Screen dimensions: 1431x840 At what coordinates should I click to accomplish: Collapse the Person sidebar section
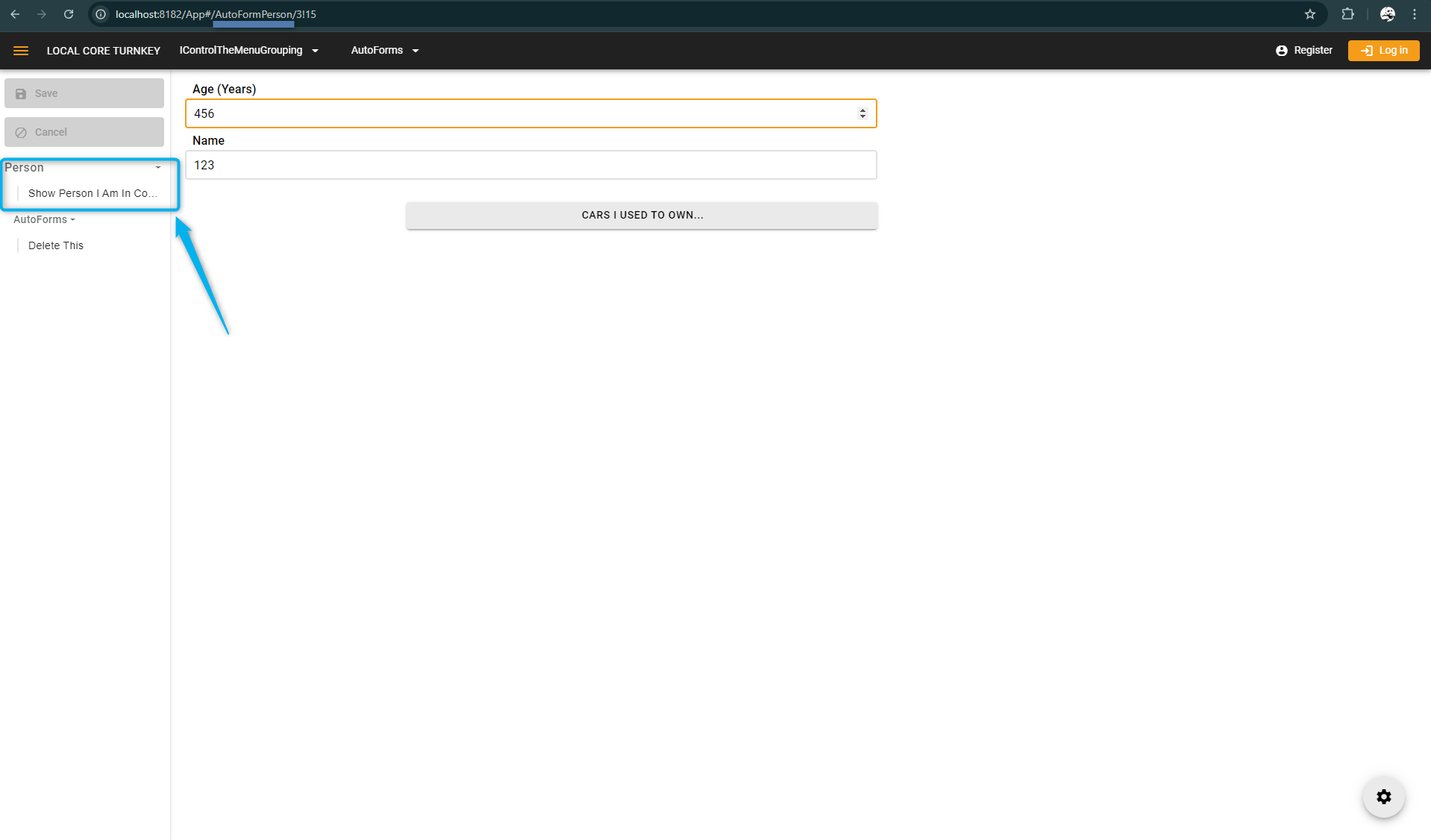click(157, 168)
